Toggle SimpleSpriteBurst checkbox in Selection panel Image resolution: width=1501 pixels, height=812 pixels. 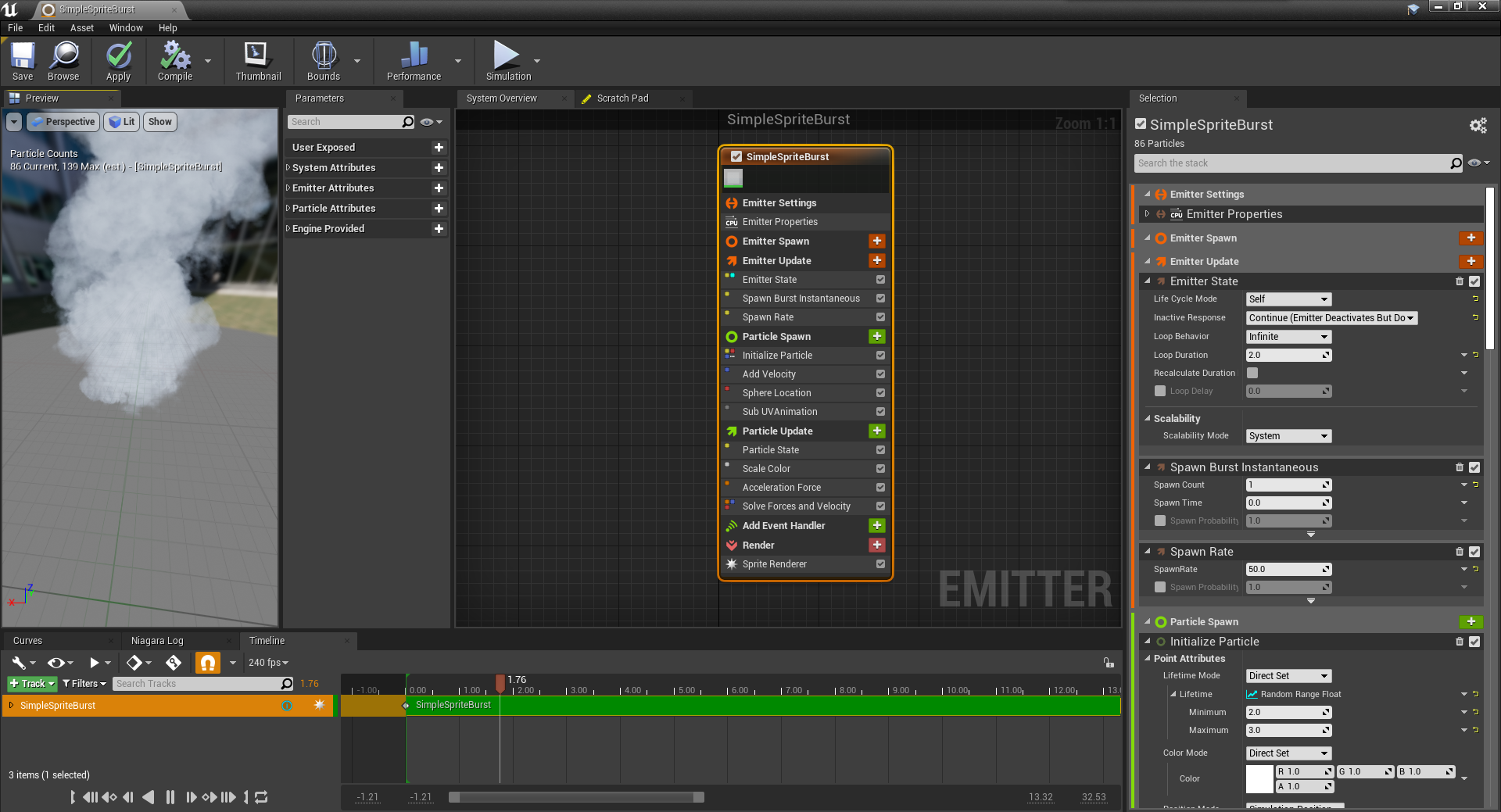[1141, 124]
